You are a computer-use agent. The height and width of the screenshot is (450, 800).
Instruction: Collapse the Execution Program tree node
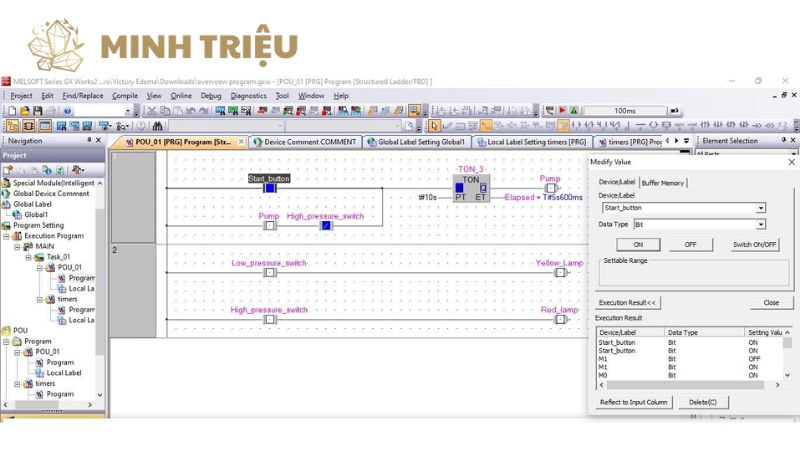7,236
